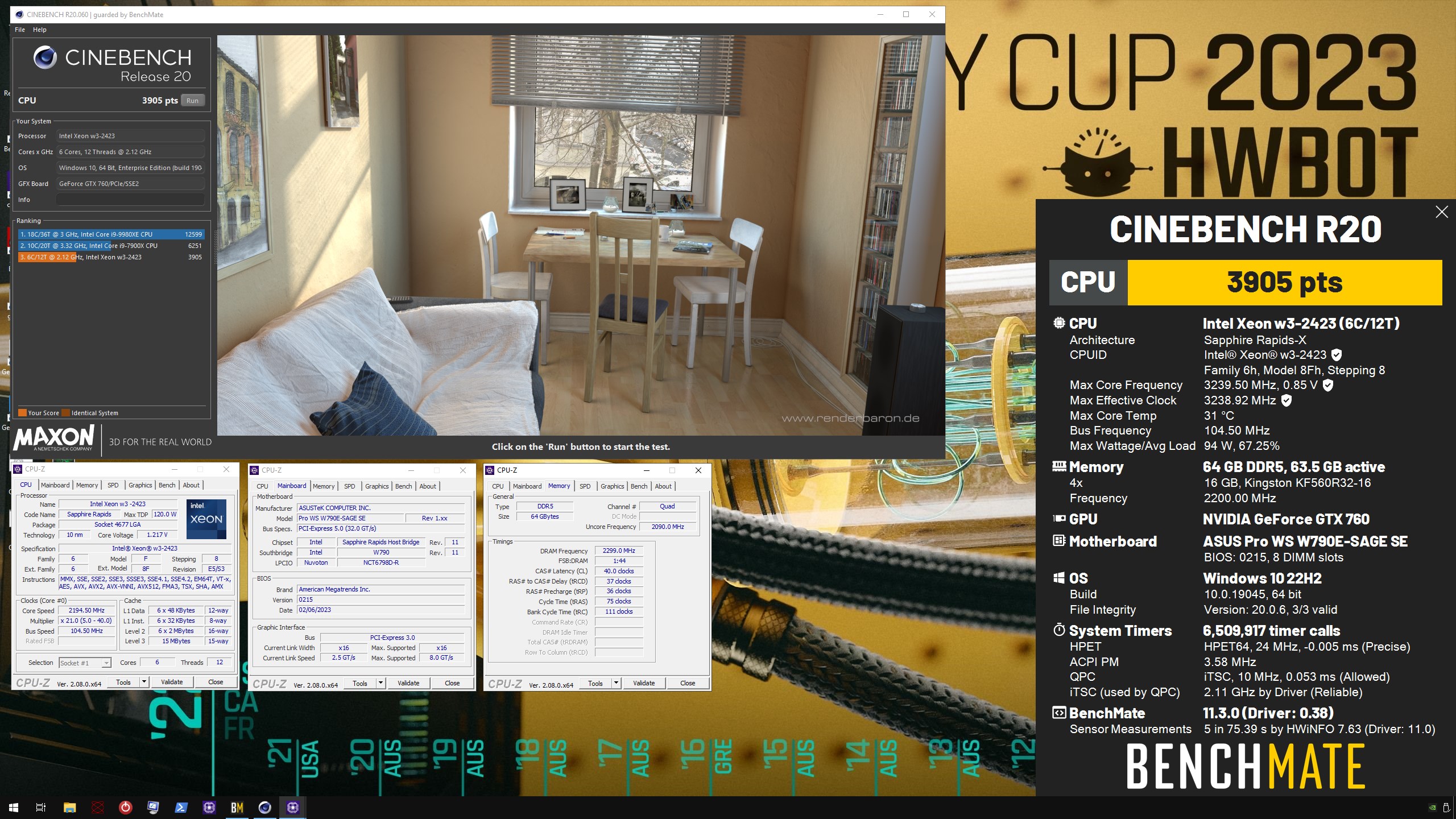Open the NVIDIA tray icon
1456x819 pixels.
1433,808
